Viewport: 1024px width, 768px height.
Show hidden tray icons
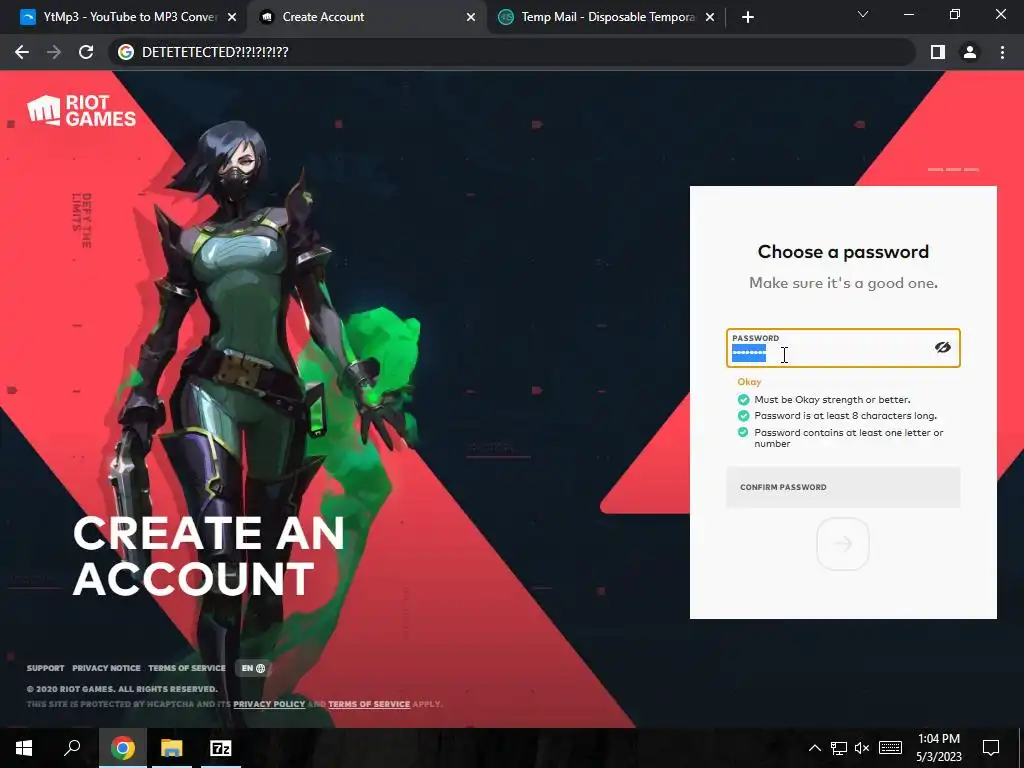(x=814, y=748)
